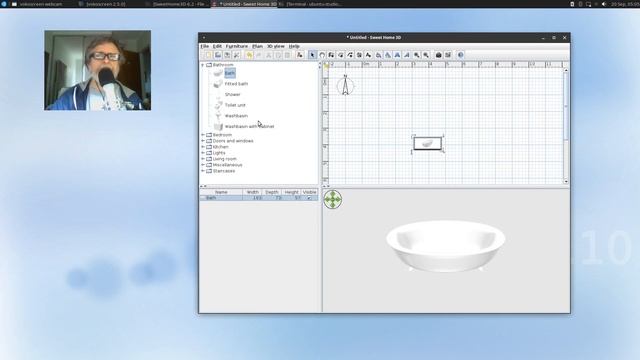640x360 pixels.
Task: Click the clock in the top panel
Action: click(624, 4)
